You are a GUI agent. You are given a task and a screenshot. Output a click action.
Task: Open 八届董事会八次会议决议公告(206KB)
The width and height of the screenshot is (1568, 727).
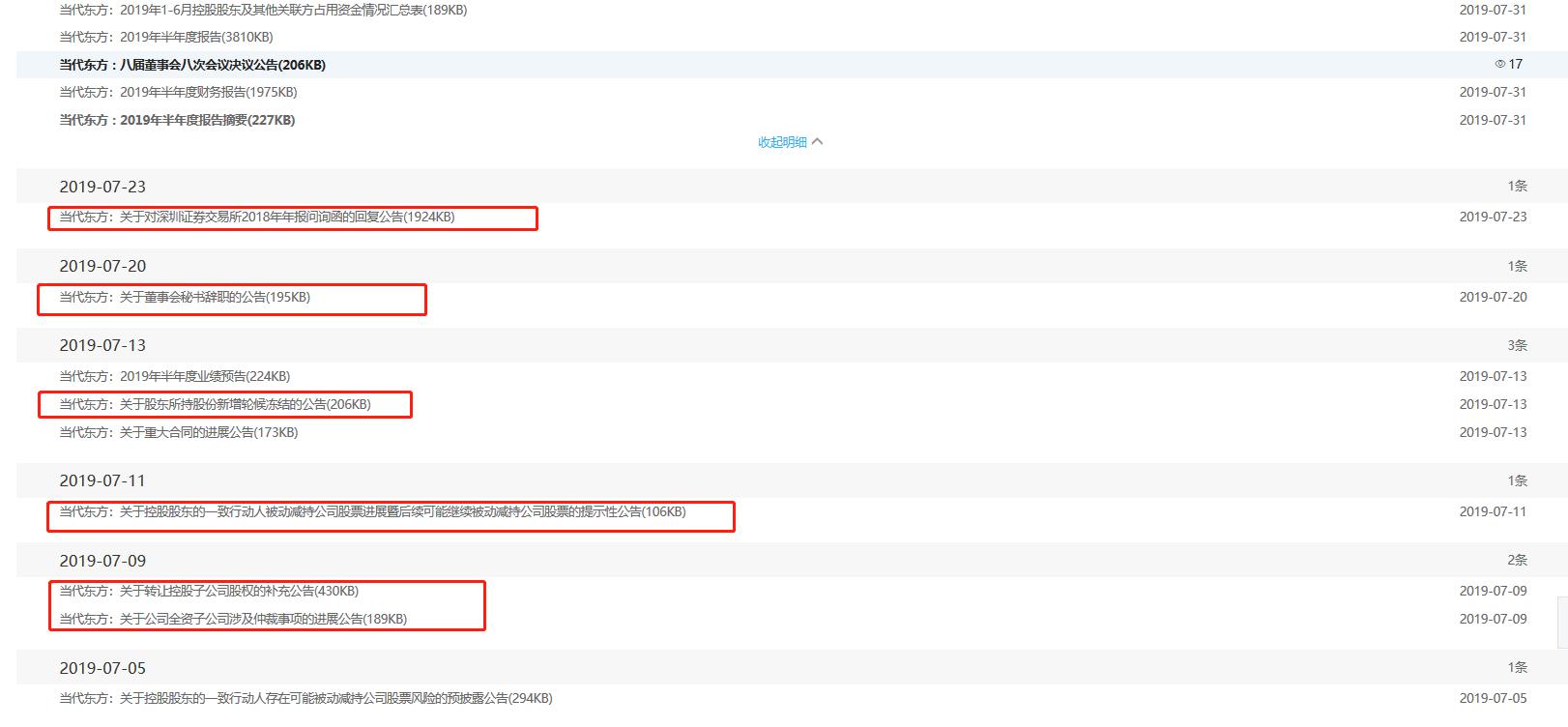coord(192,65)
